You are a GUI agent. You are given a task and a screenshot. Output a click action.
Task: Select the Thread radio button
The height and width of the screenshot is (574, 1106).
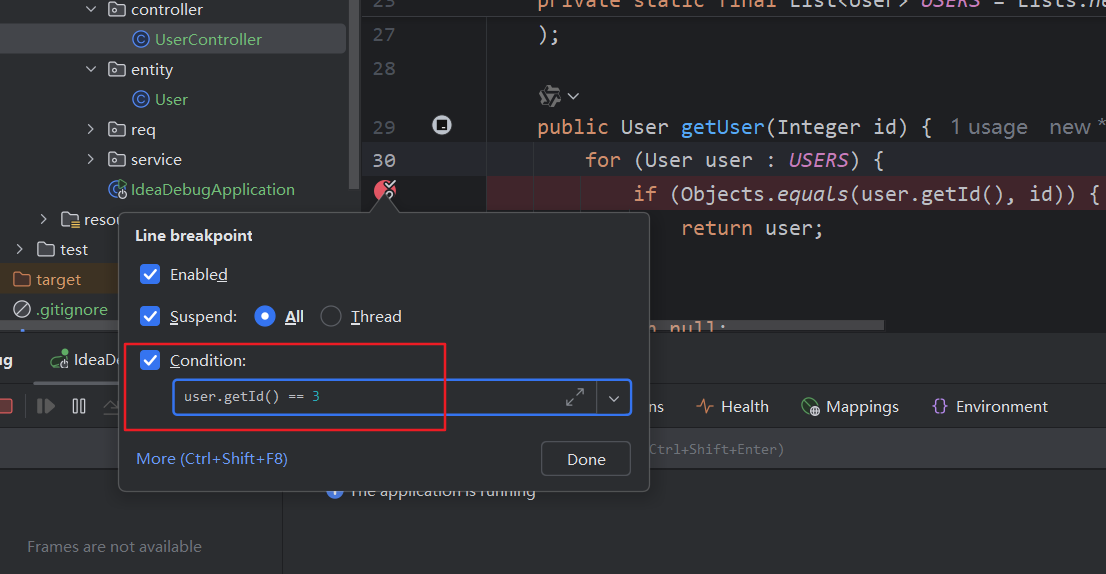(x=331, y=316)
